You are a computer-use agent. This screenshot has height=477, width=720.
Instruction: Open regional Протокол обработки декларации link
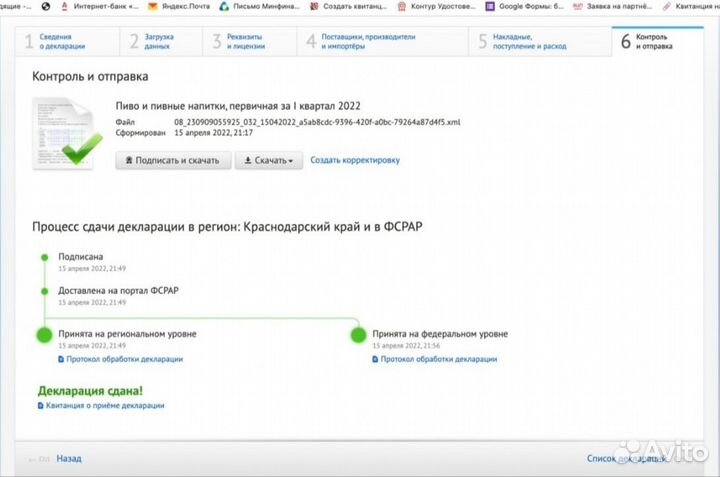(x=124, y=359)
